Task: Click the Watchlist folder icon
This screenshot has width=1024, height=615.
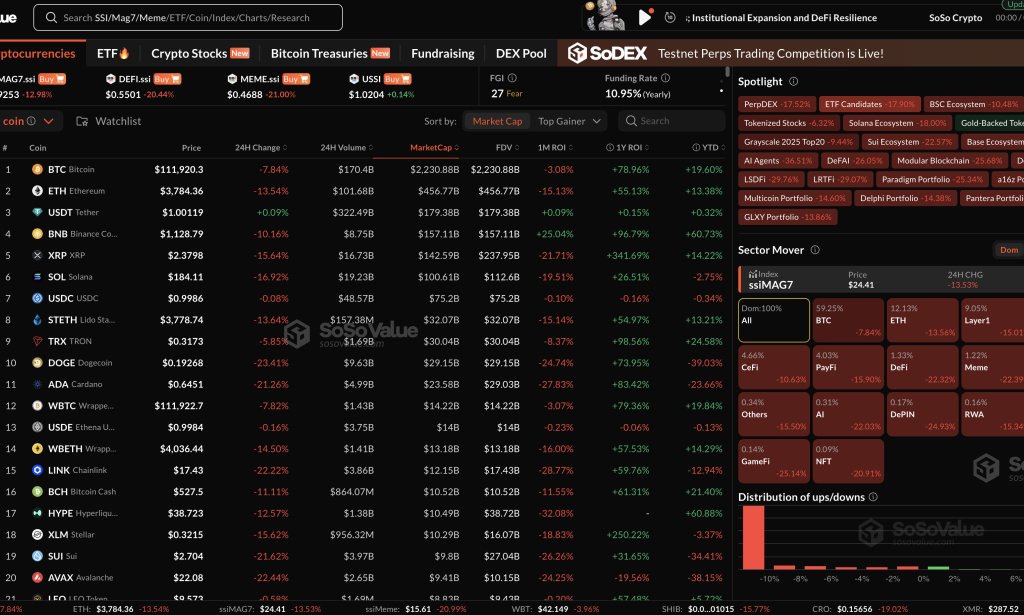Action: pyautogui.click(x=82, y=121)
